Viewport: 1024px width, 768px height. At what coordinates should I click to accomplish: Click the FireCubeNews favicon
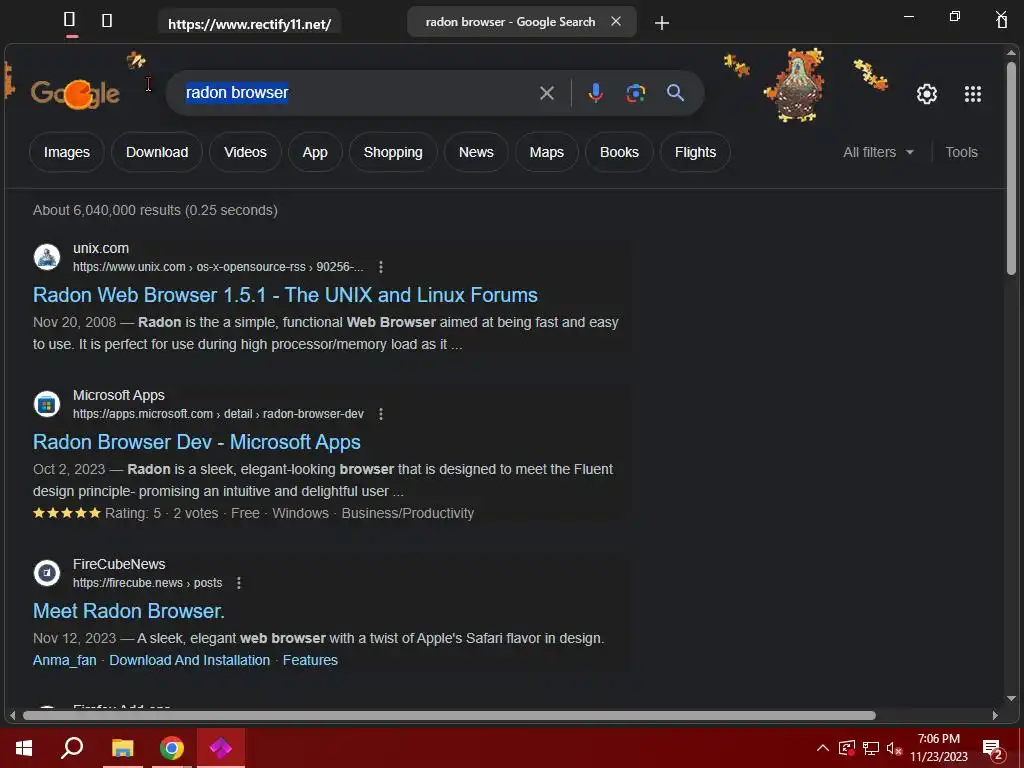coord(47,573)
